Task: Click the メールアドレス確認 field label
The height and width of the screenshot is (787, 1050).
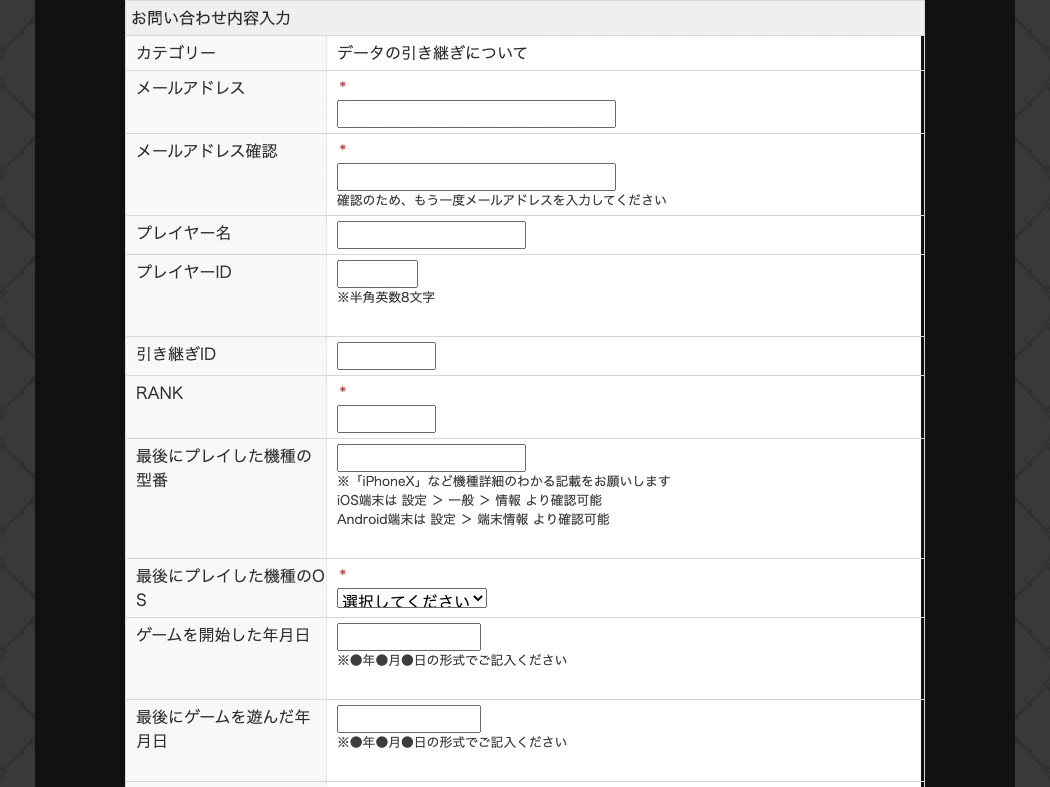Action: point(207,151)
